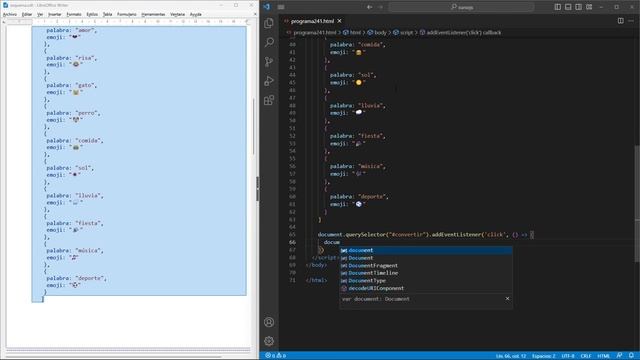Open the Explorer view in VS Code
The width and height of the screenshot is (640, 360).
pos(269,23)
